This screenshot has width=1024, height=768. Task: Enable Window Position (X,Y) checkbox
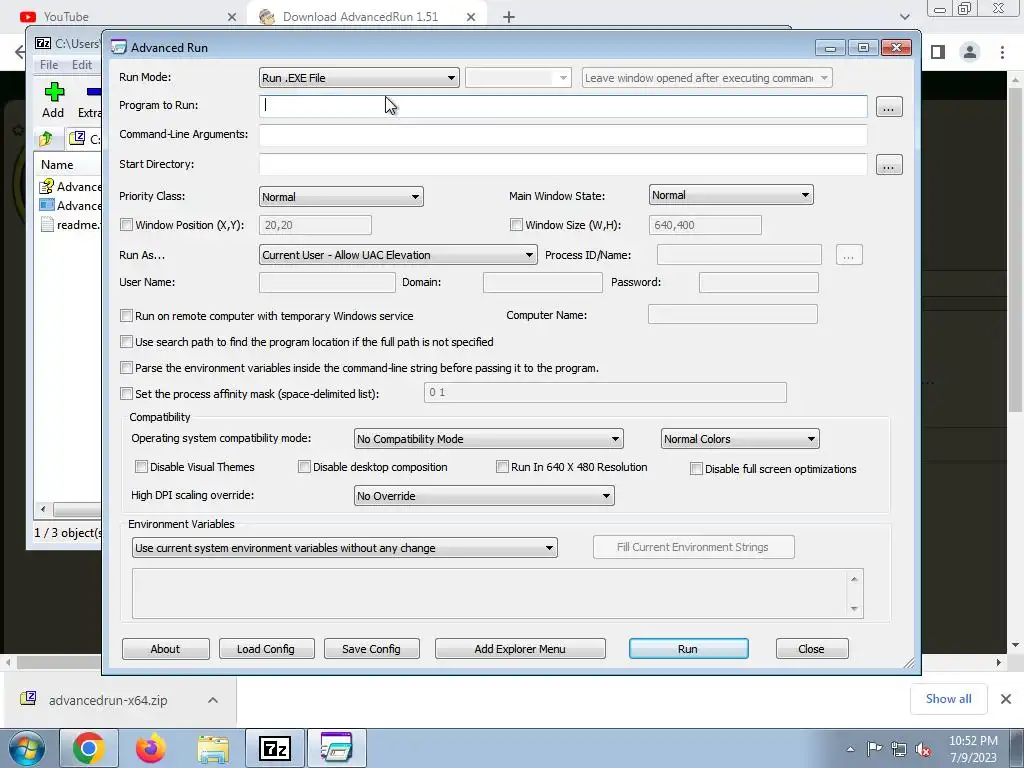point(126,225)
